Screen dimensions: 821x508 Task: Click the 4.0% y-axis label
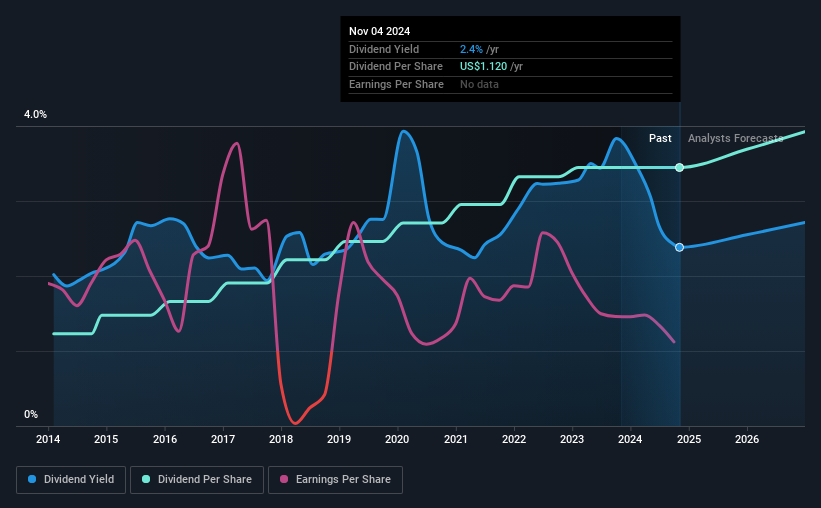35,115
